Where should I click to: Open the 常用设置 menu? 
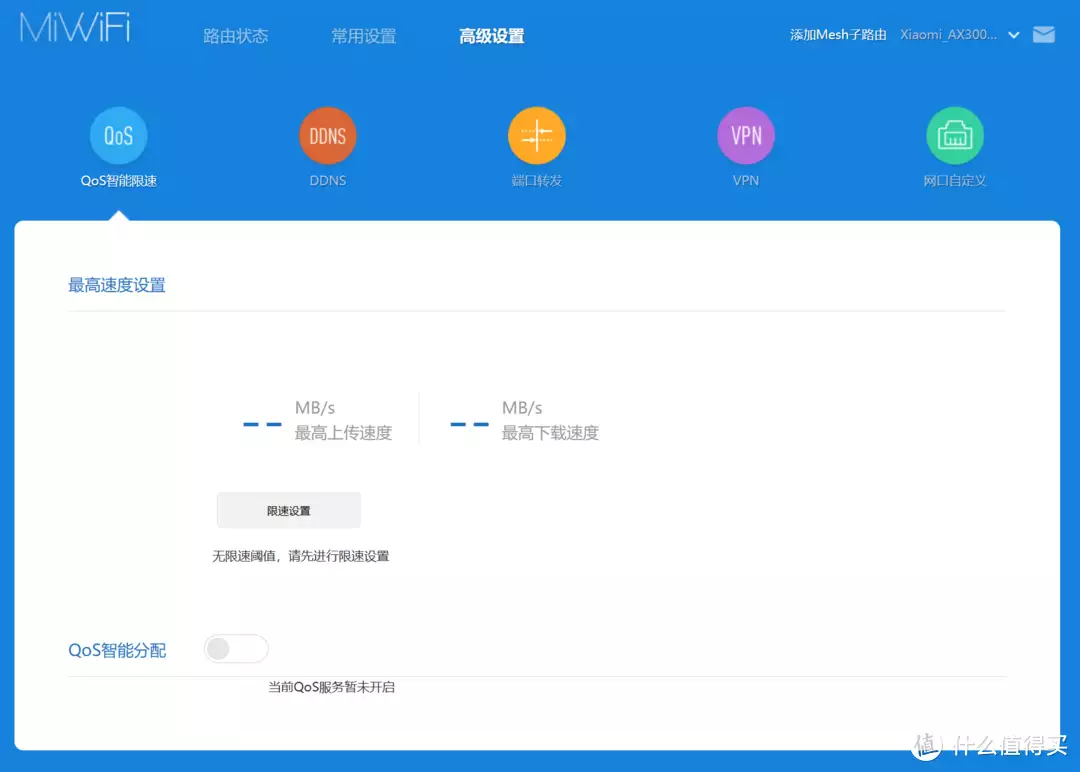point(363,36)
